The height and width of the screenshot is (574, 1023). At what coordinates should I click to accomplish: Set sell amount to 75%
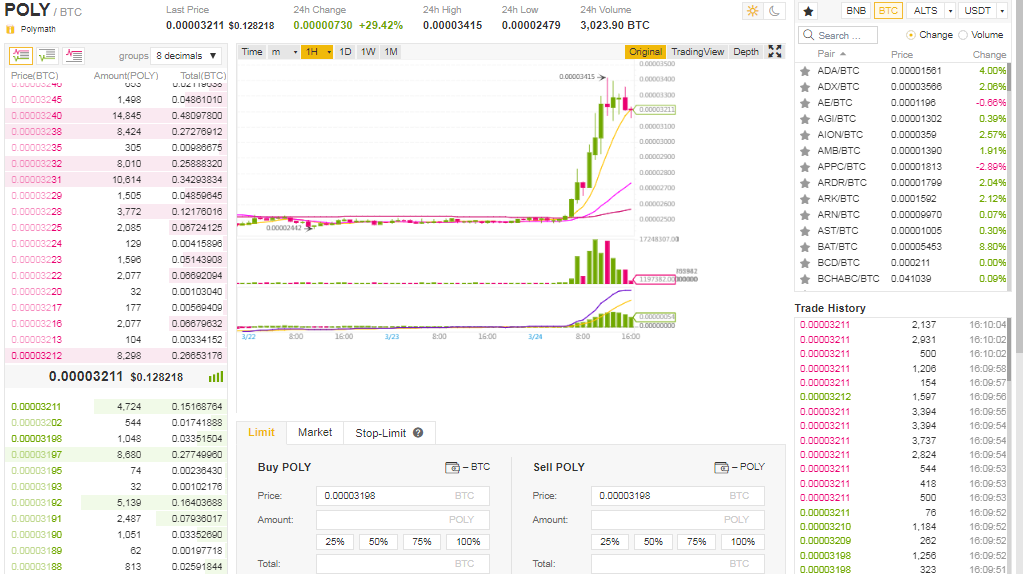coord(696,541)
